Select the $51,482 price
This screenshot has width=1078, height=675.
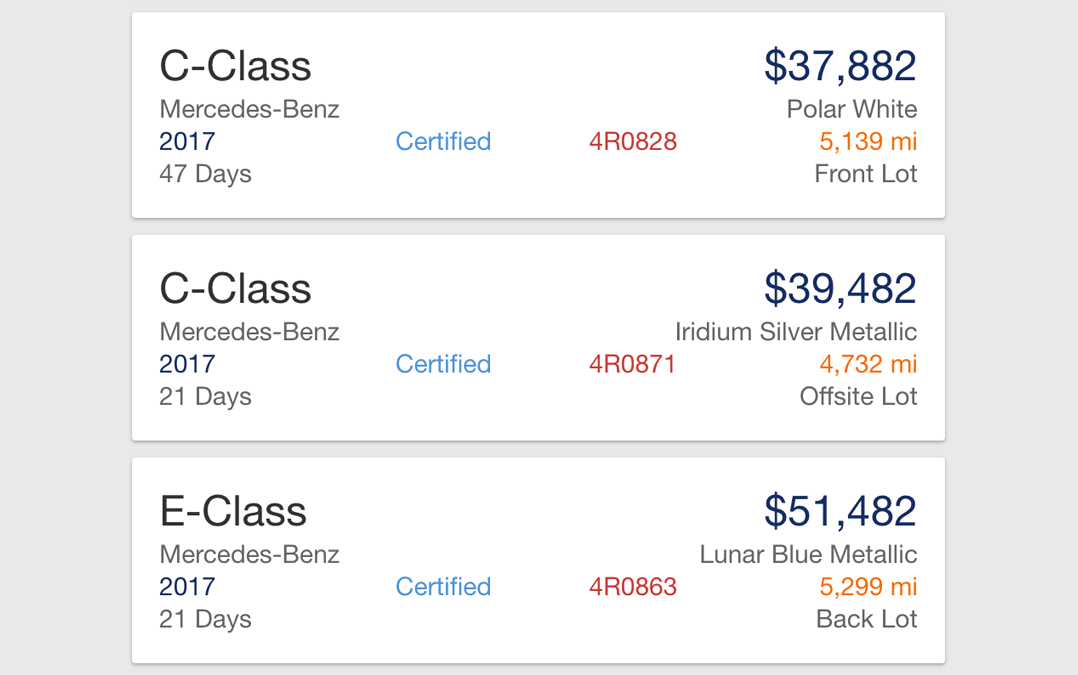coord(840,511)
